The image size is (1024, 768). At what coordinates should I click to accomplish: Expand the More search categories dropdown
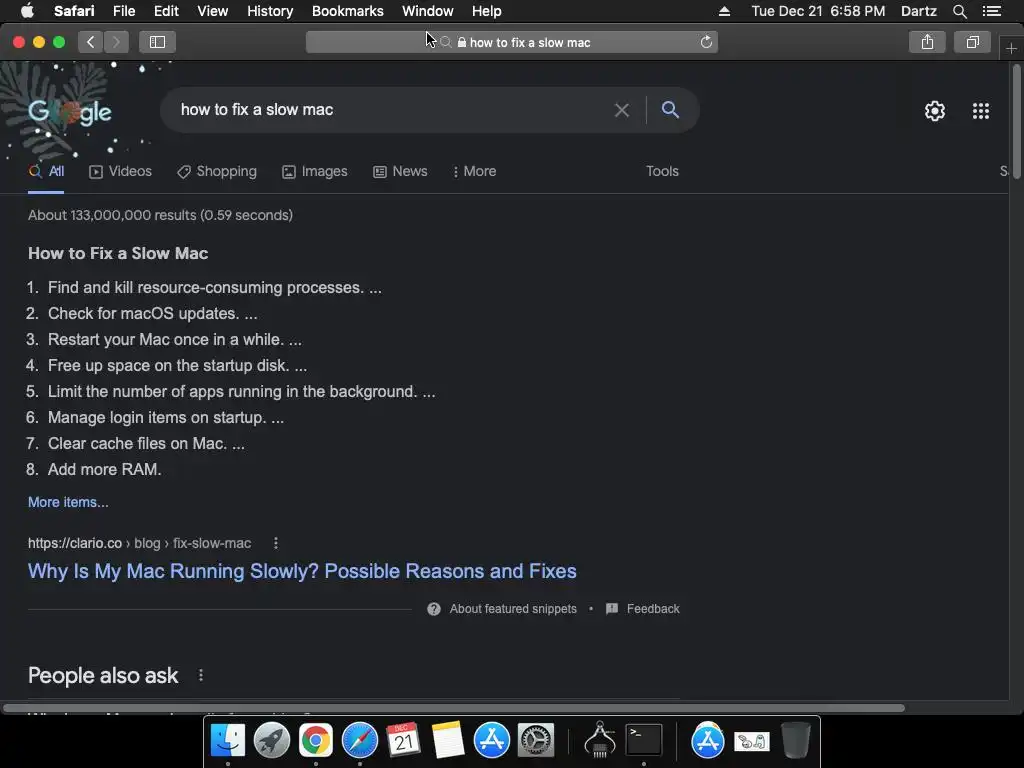click(475, 172)
